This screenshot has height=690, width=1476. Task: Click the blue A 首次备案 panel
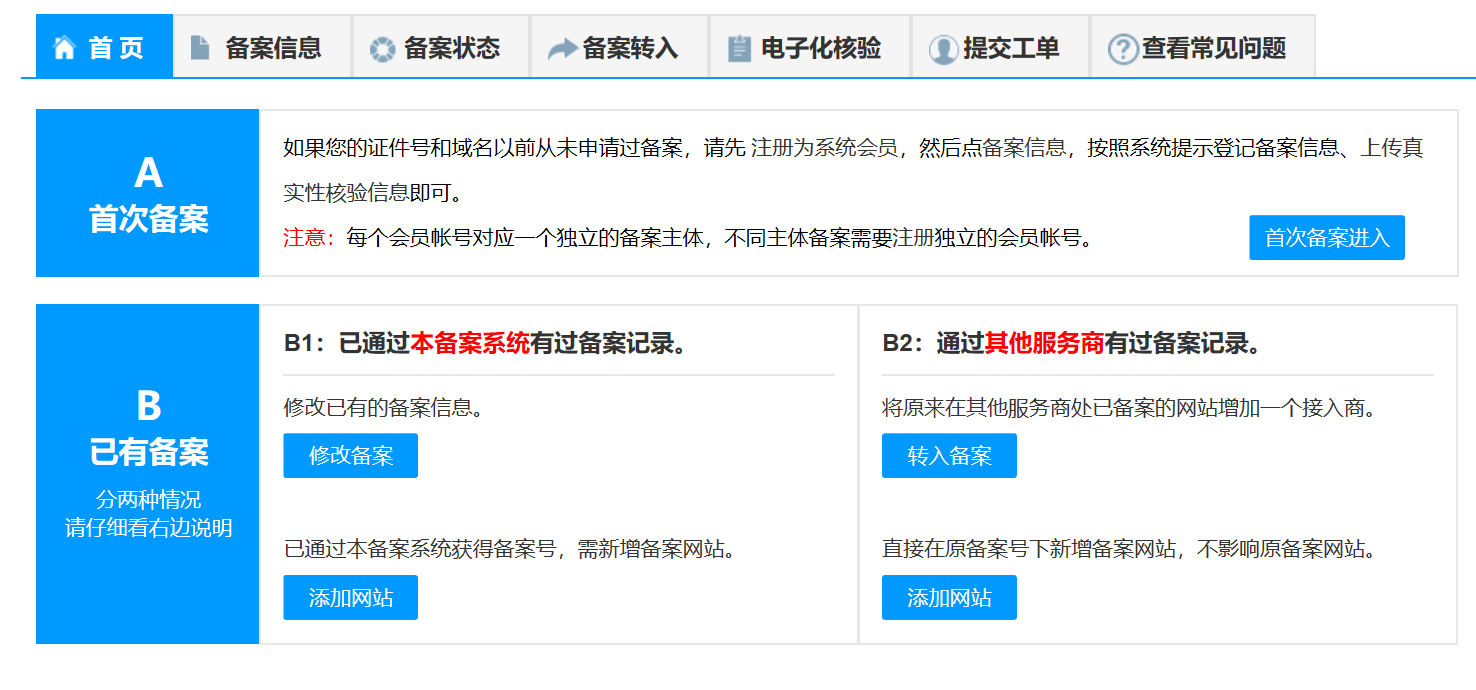[x=148, y=193]
